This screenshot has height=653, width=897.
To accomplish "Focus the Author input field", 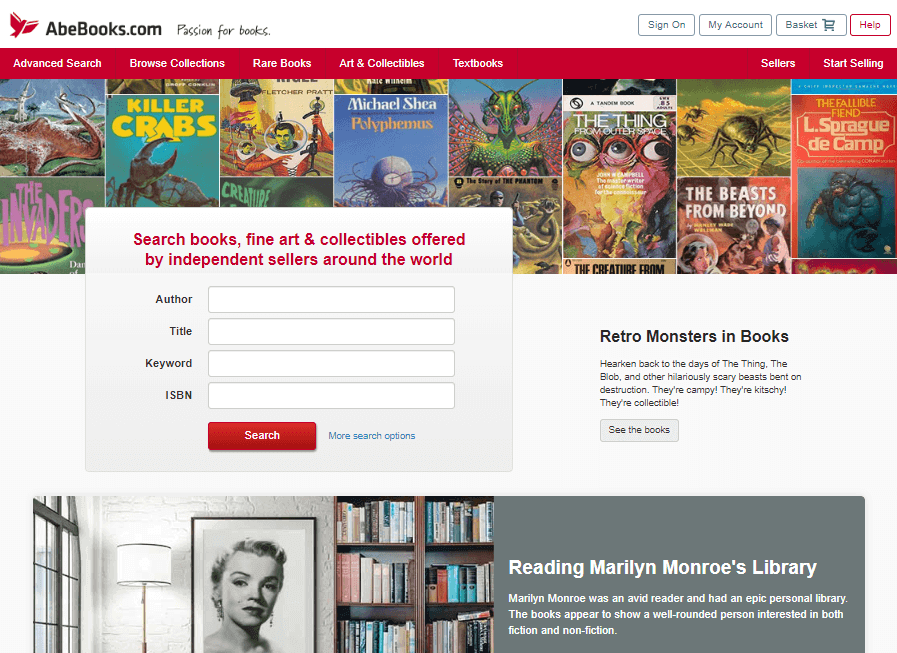I will [331, 300].
